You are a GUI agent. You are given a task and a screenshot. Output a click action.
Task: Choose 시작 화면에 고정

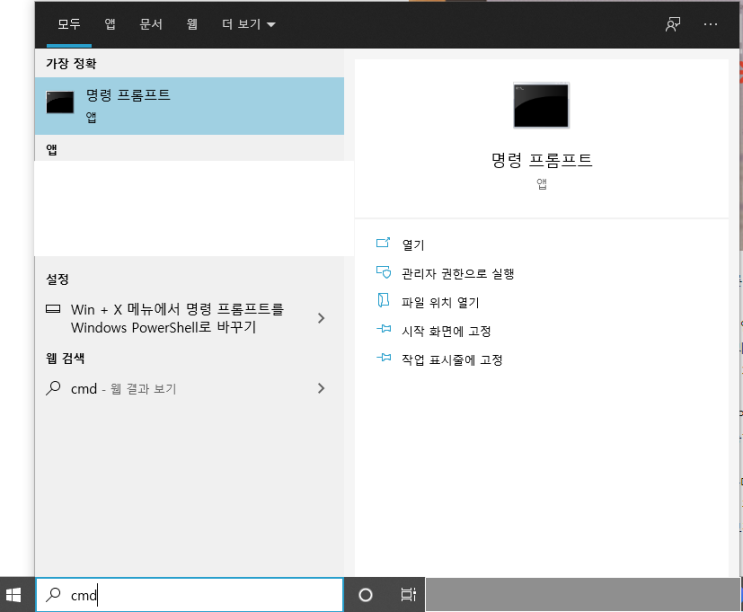tap(446, 331)
